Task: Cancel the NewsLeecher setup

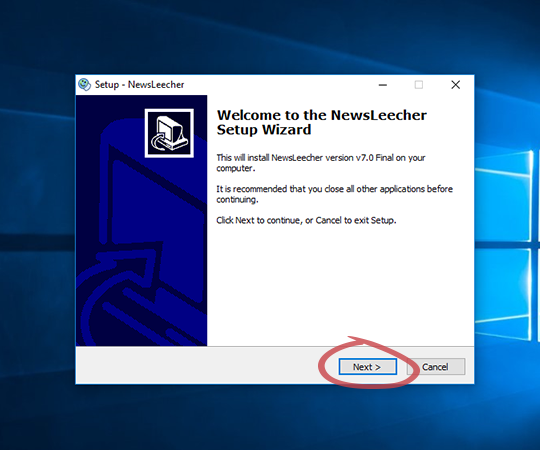Action: pos(436,367)
